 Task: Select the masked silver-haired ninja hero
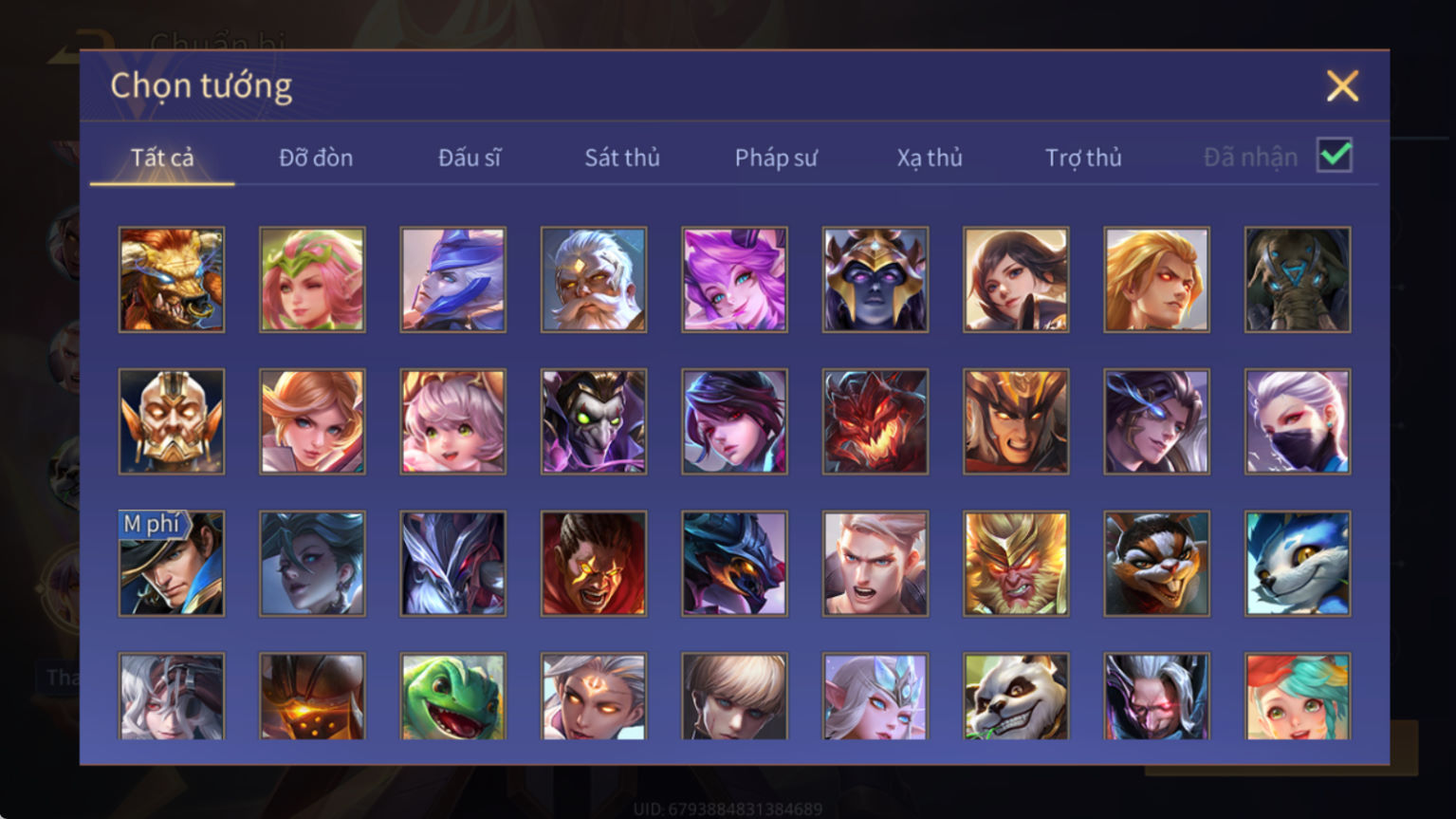coord(1298,421)
